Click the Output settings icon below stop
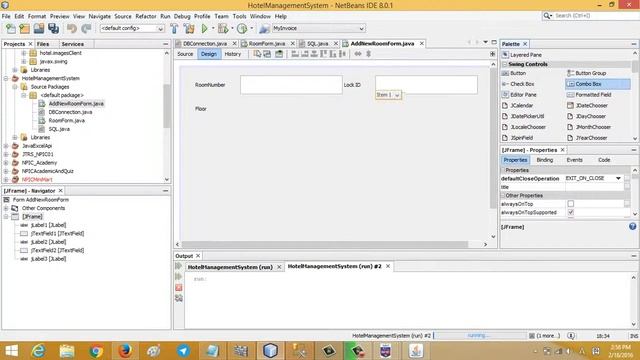 tap(179, 298)
